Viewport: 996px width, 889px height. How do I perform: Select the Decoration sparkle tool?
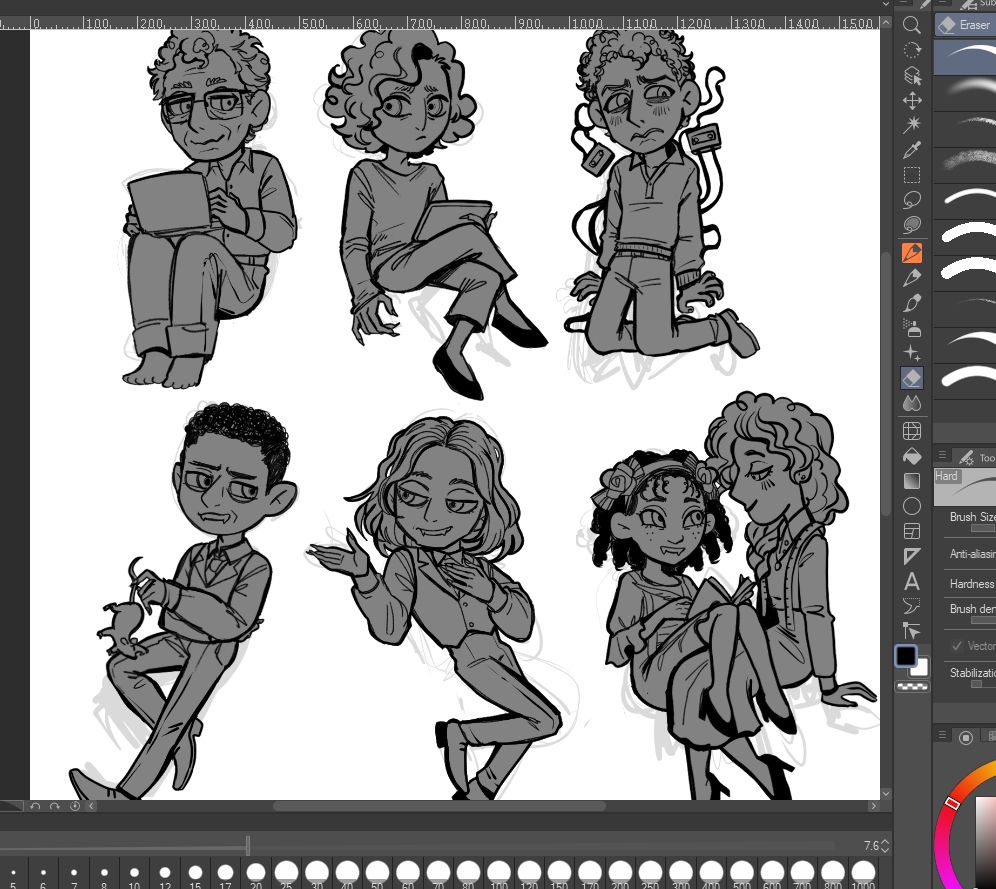[912, 352]
